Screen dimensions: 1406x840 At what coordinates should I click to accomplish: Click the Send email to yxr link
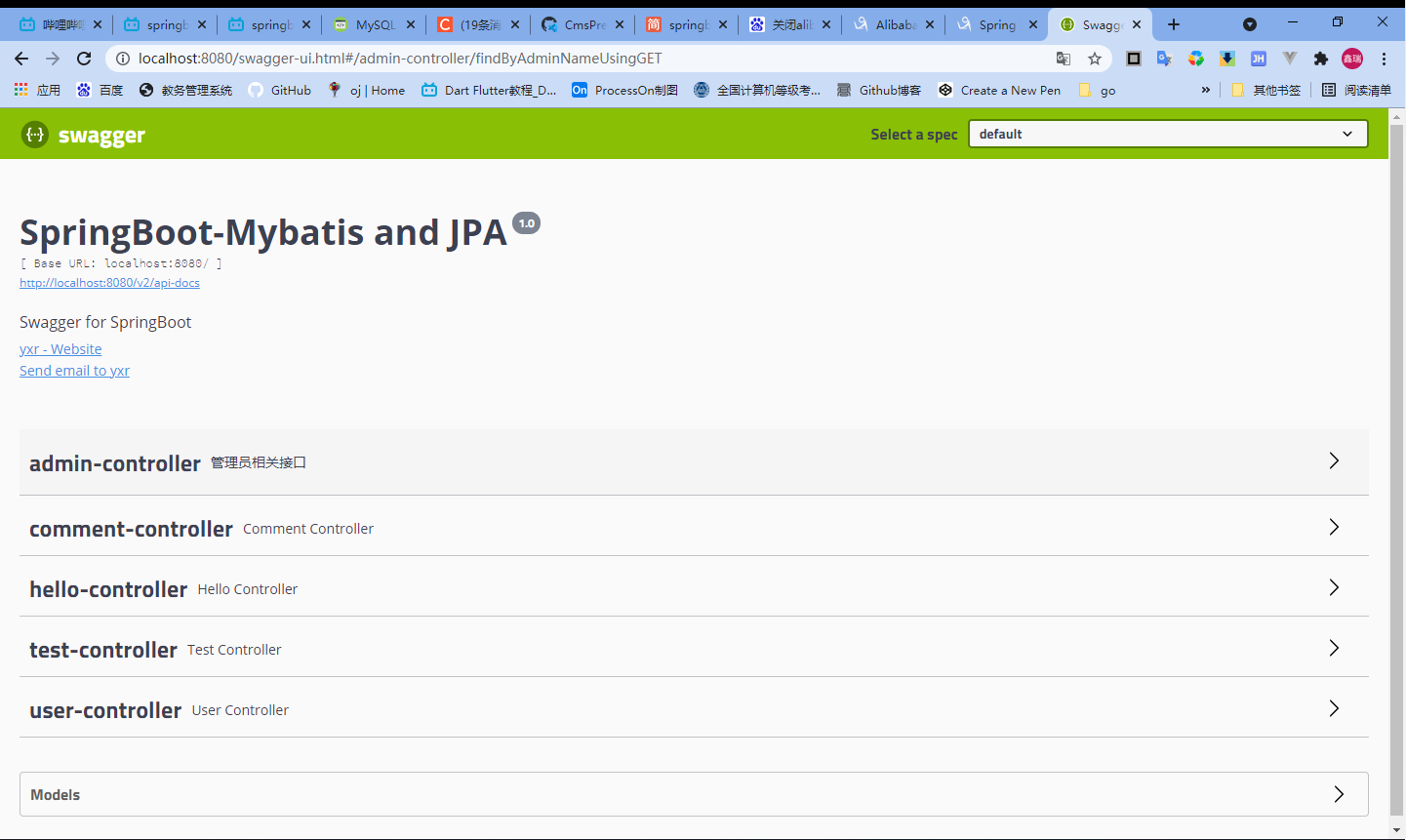(74, 371)
